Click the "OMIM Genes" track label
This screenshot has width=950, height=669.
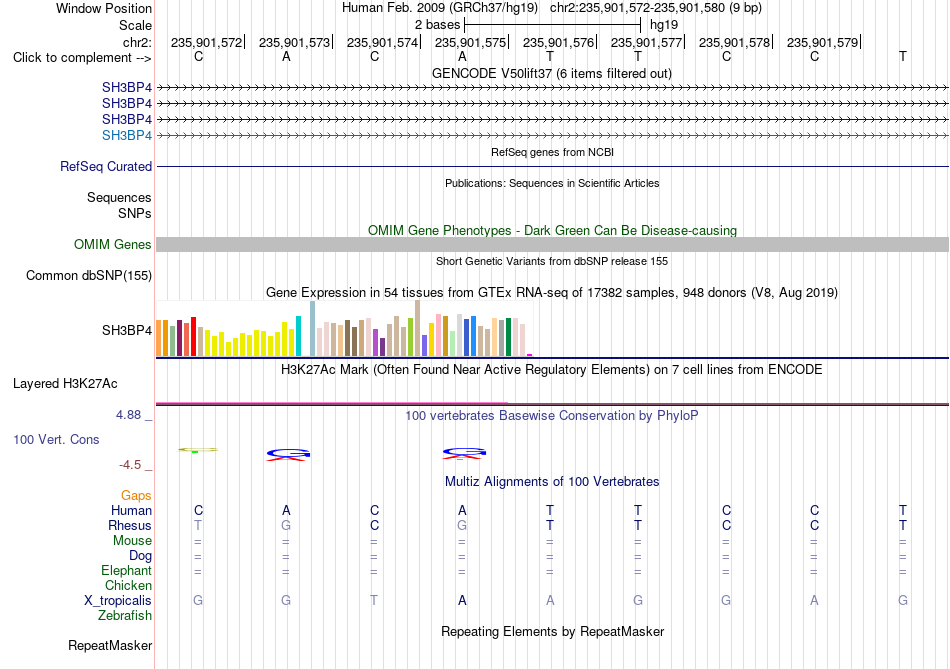tap(113, 244)
